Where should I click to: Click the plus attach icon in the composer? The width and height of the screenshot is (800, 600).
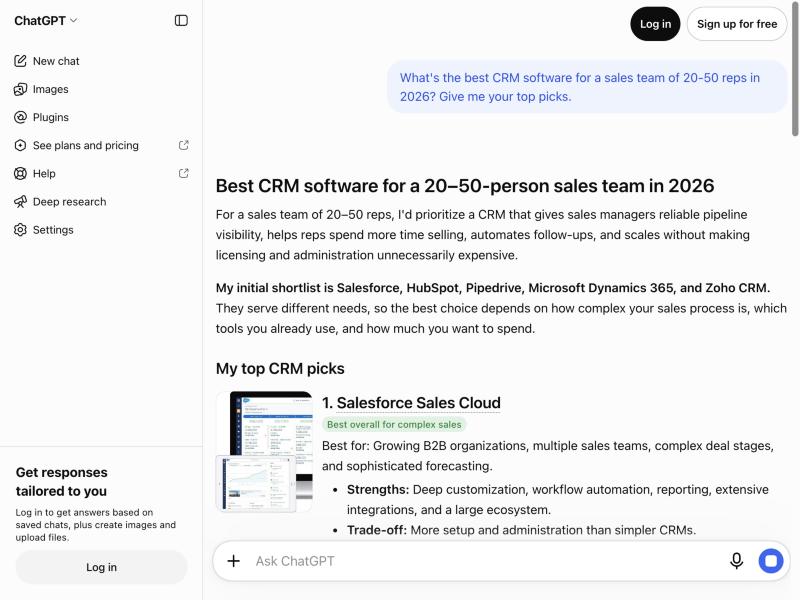tap(234, 561)
